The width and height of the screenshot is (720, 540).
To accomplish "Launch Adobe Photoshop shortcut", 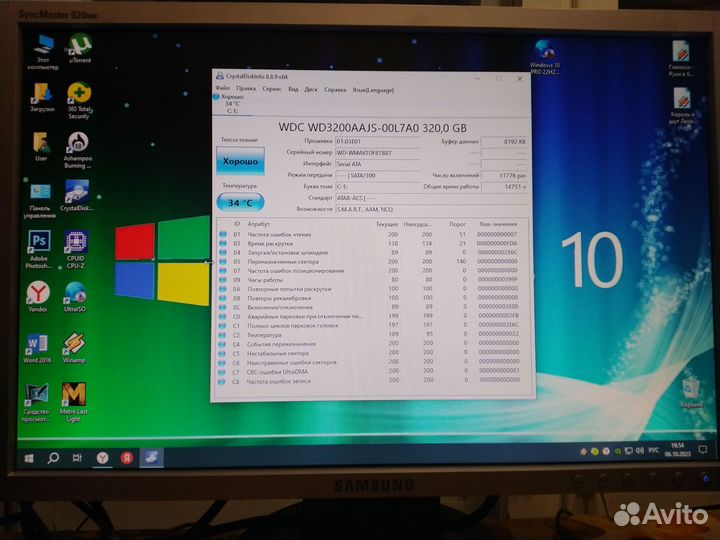I will click(x=39, y=250).
